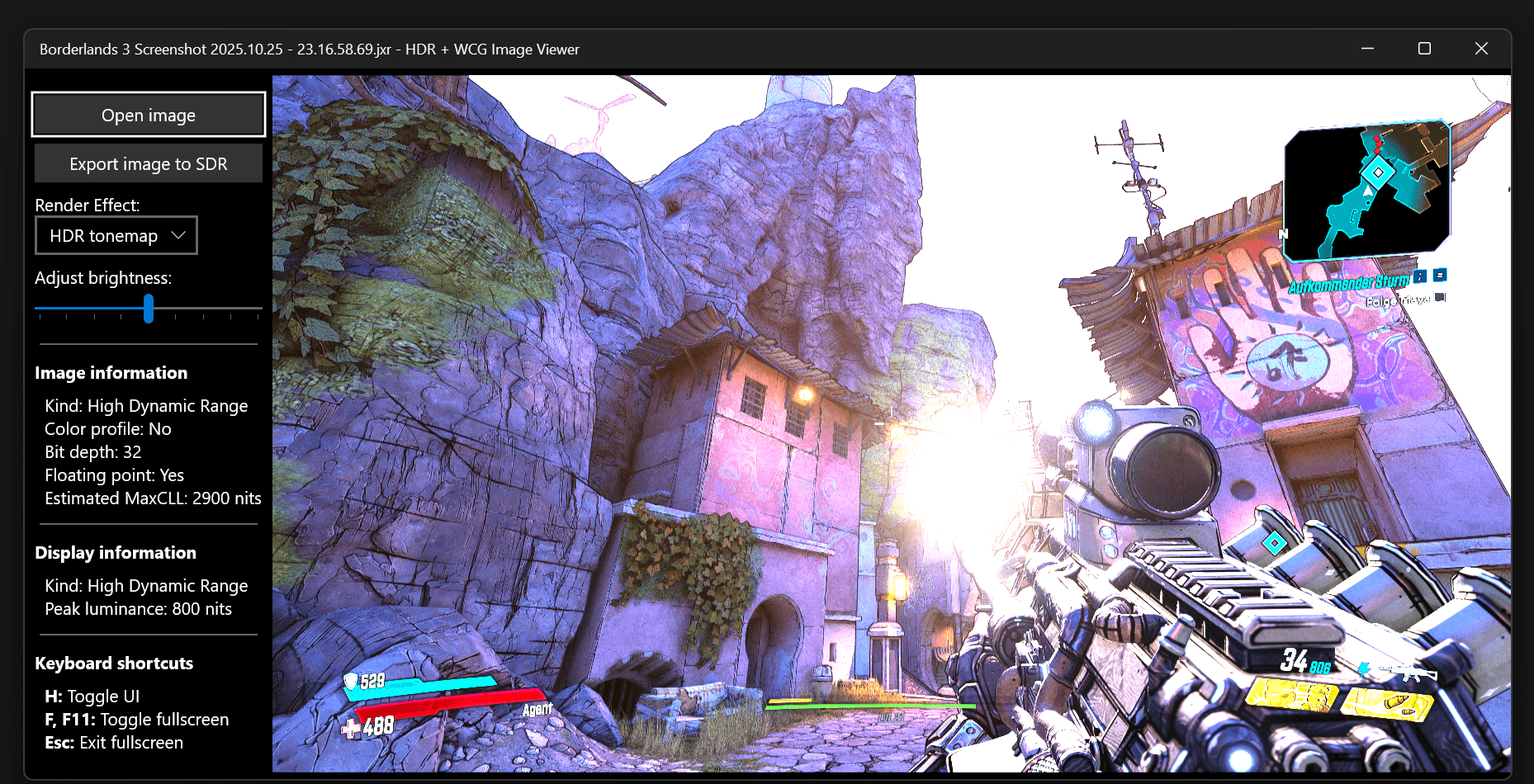Click the 'Peak luminance: 800 nits' line
The width and height of the screenshot is (1534, 784).
139,609
